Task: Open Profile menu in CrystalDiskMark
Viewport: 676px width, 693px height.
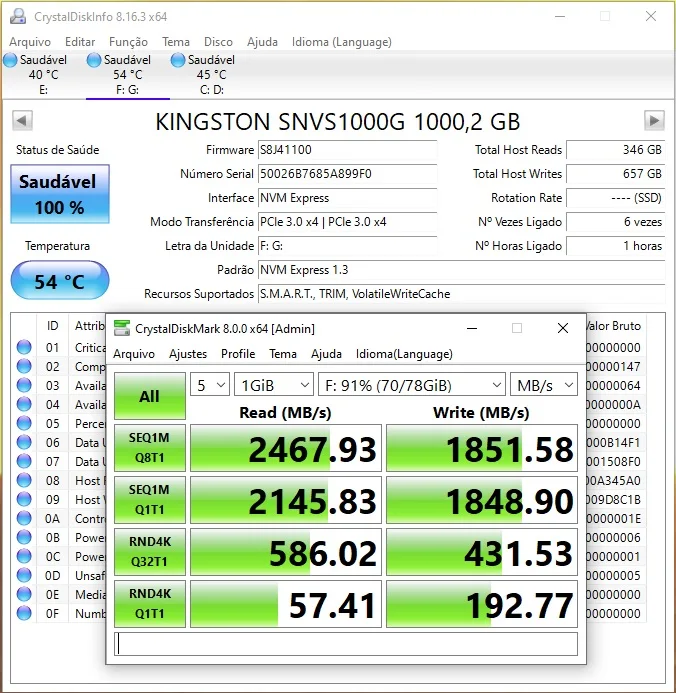Action: coord(238,354)
